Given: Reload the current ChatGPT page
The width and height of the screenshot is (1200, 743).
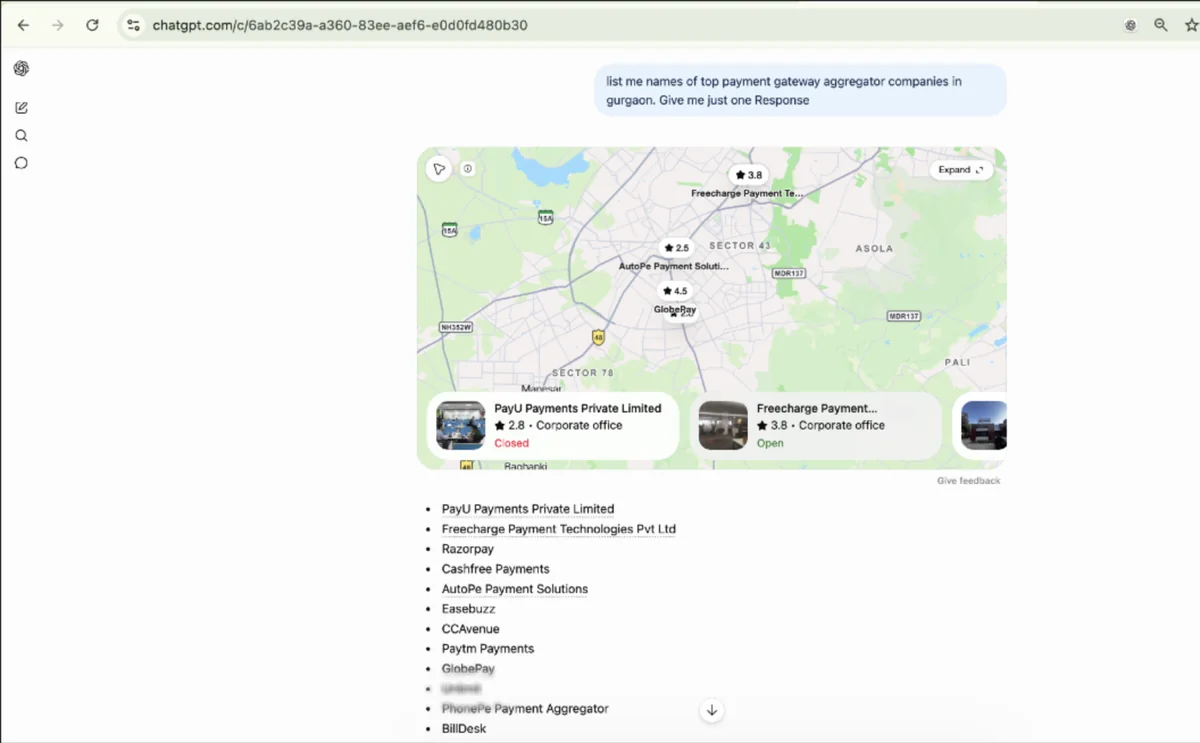Looking at the screenshot, I should click(x=92, y=25).
